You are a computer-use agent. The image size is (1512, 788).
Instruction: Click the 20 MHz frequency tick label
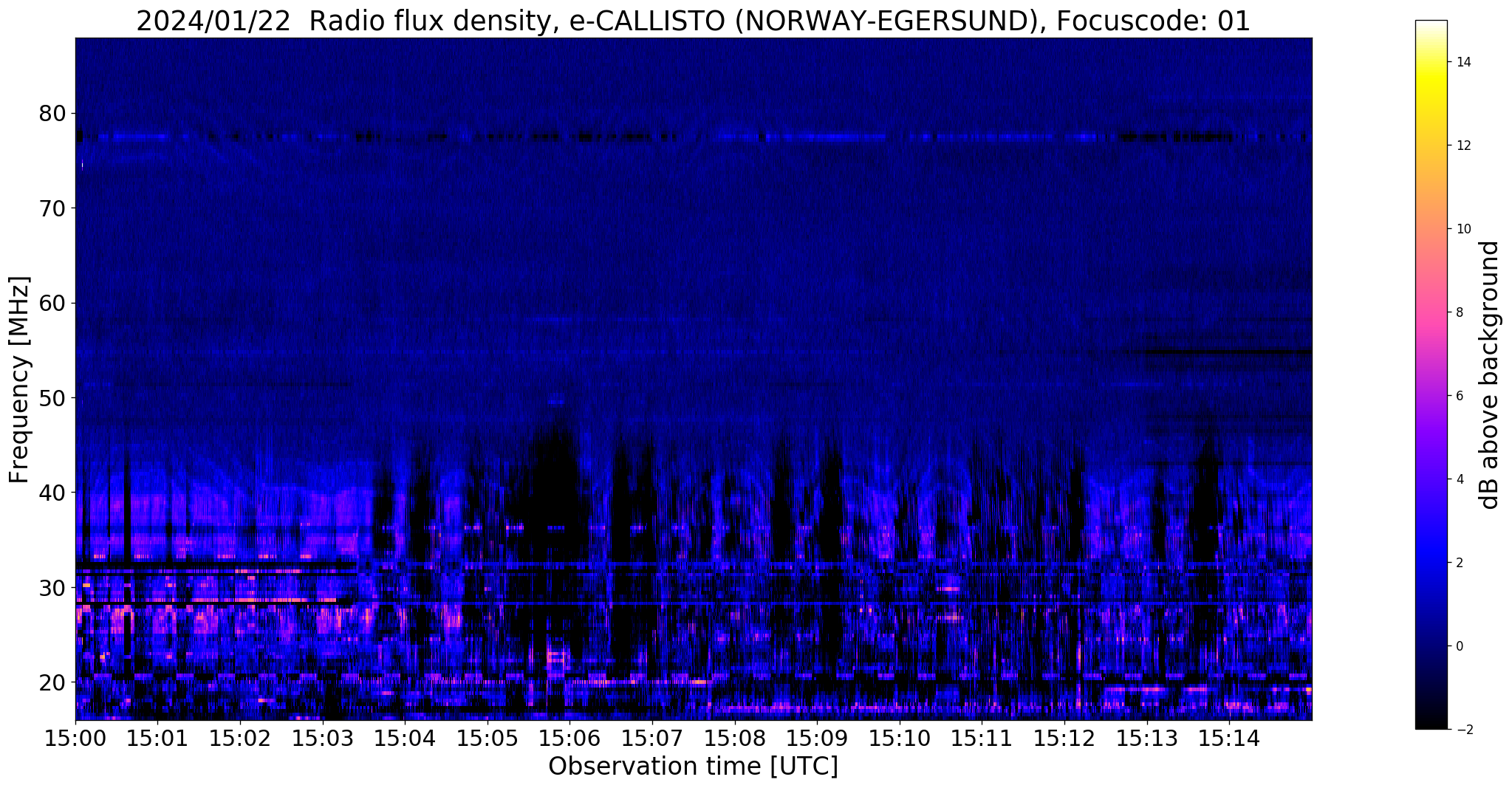[x=52, y=682]
